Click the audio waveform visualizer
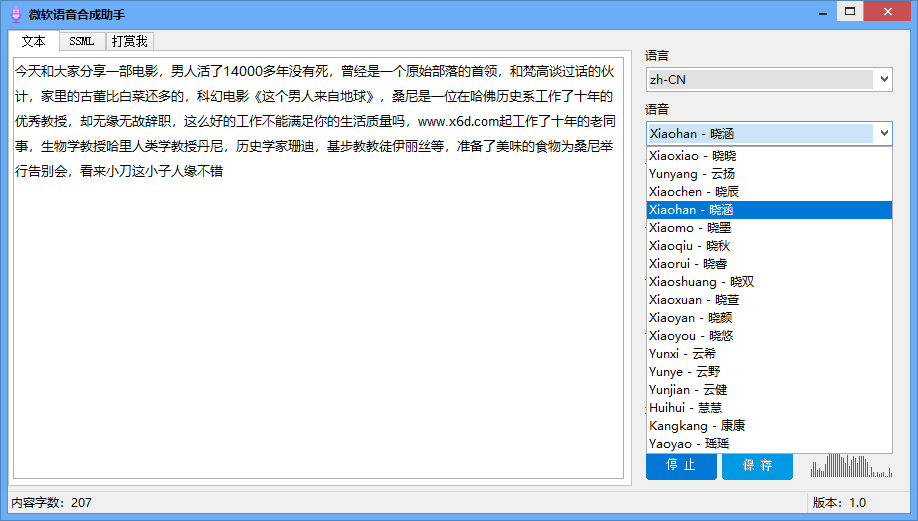This screenshot has width=918, height=521. (x=850, y=466)
